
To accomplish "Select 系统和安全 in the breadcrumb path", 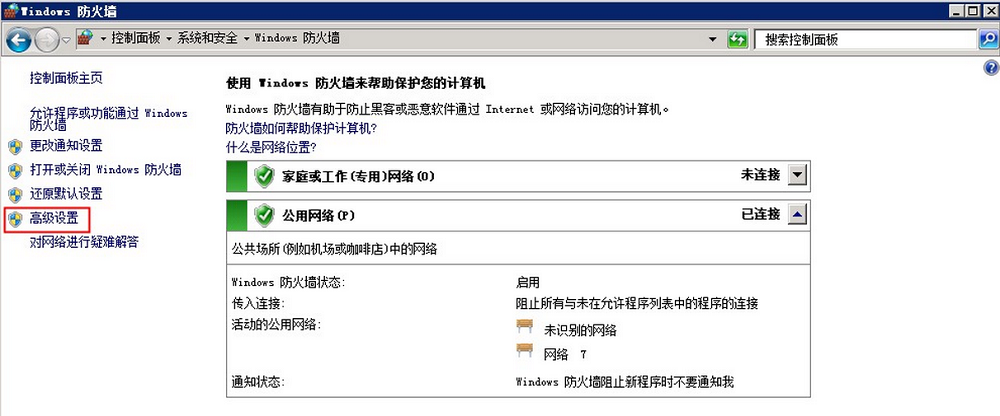I will 207,38.
